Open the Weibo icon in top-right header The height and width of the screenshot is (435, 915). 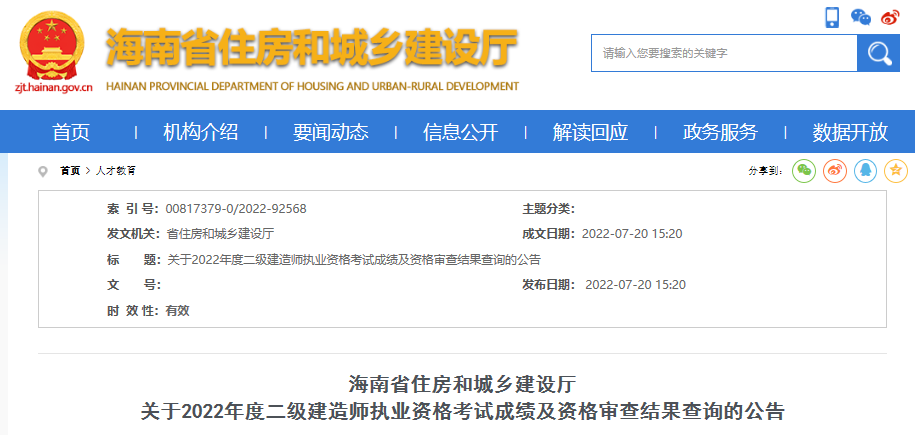click(x=890, y=18)
